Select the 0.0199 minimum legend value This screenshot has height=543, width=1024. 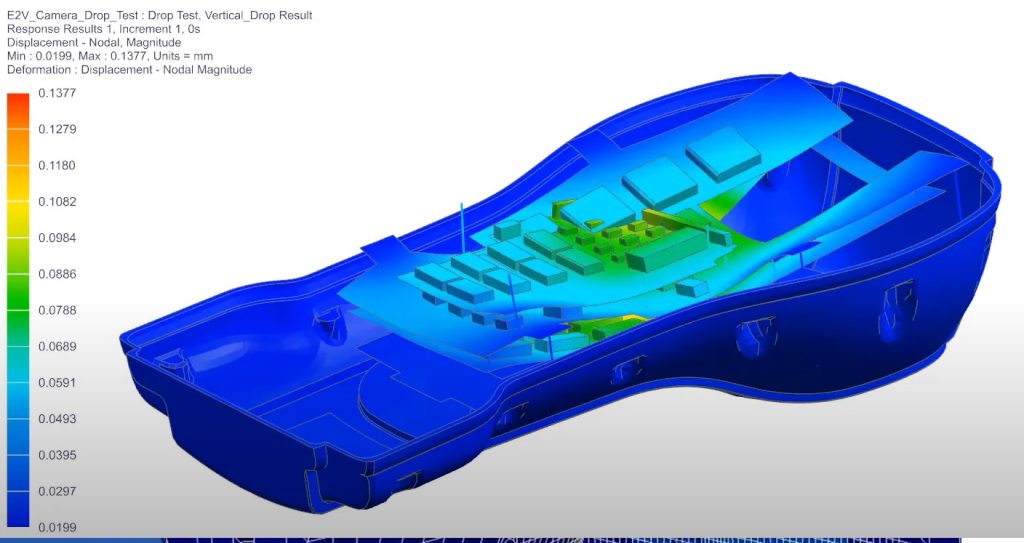point(57,527)
